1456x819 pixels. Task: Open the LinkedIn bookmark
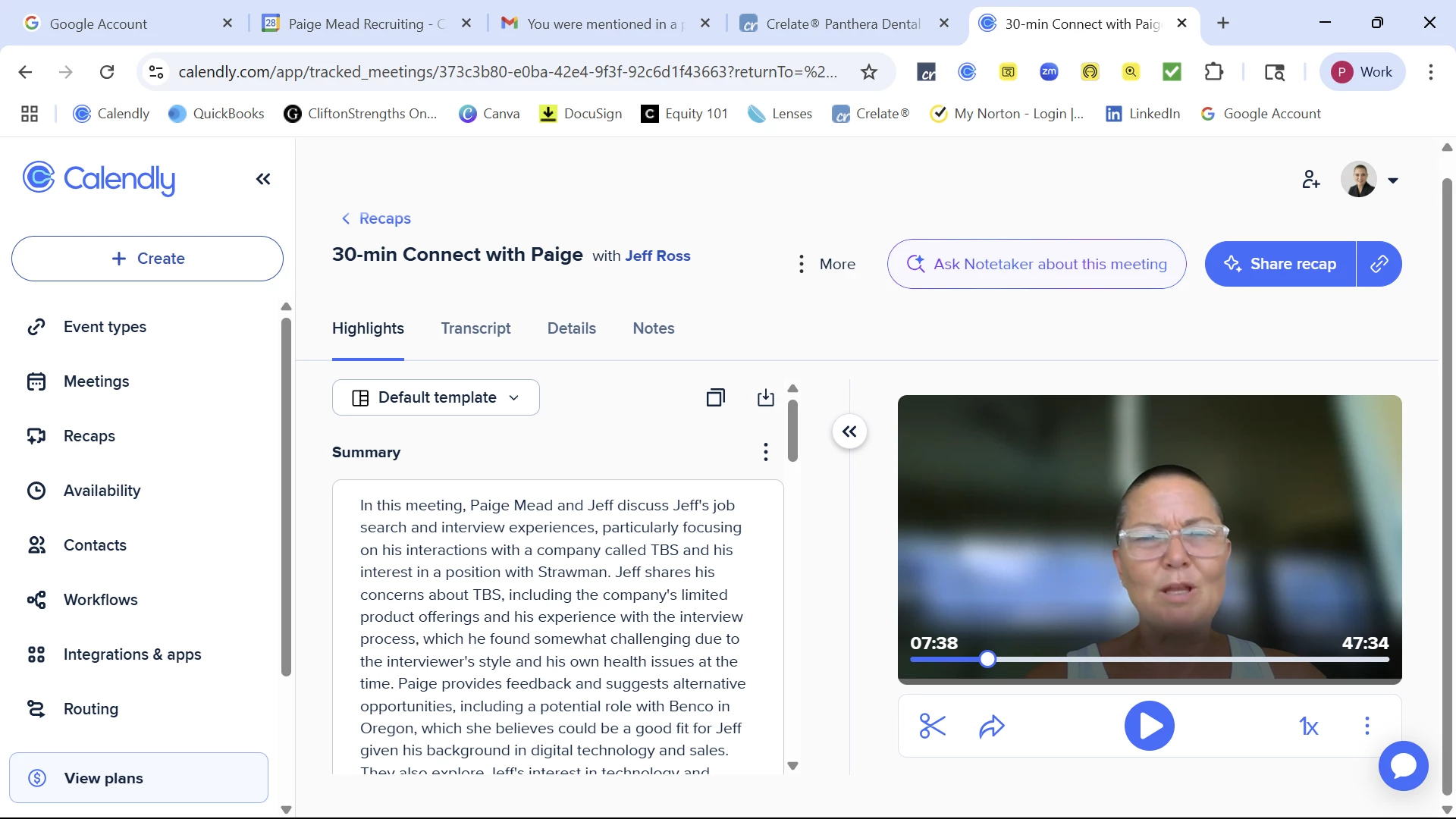click(1143, 114)
